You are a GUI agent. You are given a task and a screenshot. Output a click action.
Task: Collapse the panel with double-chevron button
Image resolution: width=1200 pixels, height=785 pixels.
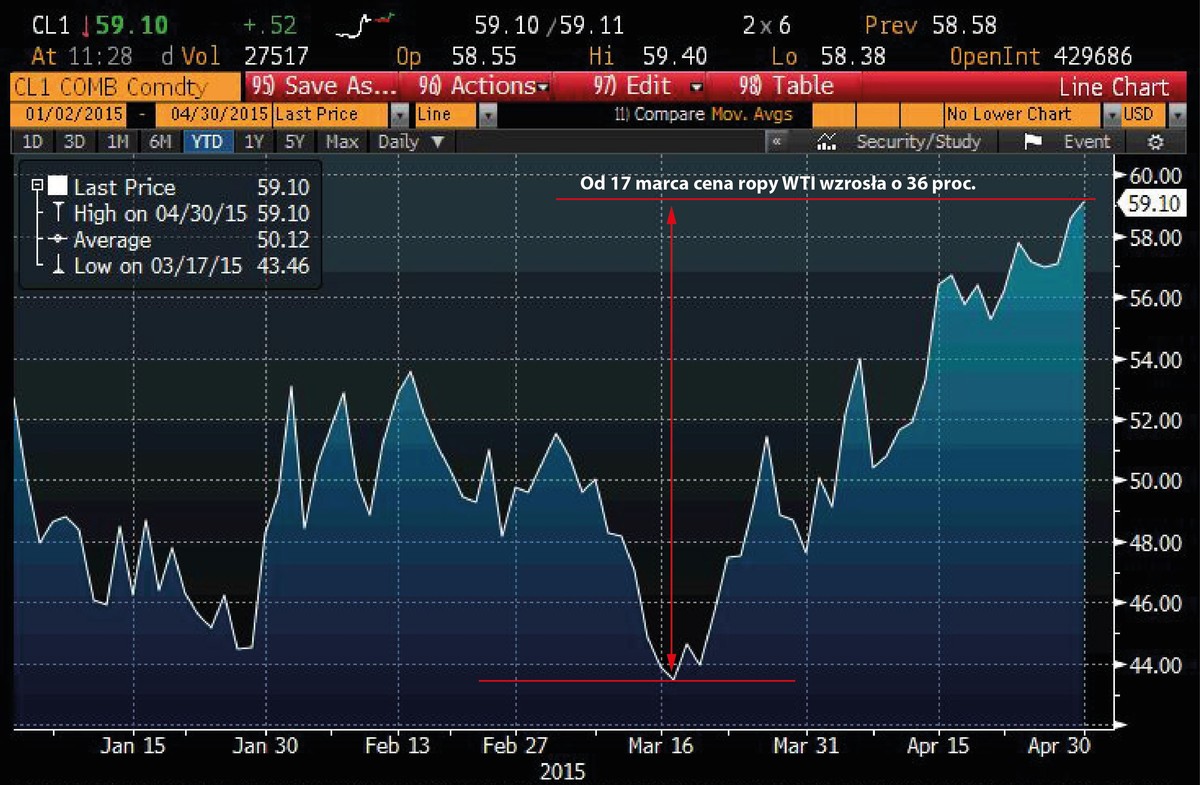point(775,141)
